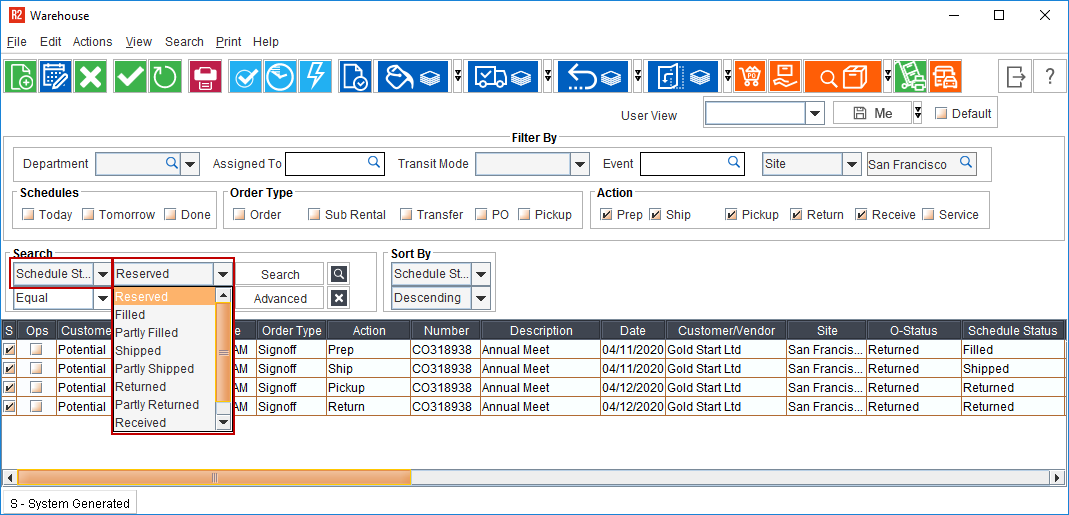The width and height of the screenshot is (1069, 515).
Task: Open the Actions menu
Action: tap(92, 42)
